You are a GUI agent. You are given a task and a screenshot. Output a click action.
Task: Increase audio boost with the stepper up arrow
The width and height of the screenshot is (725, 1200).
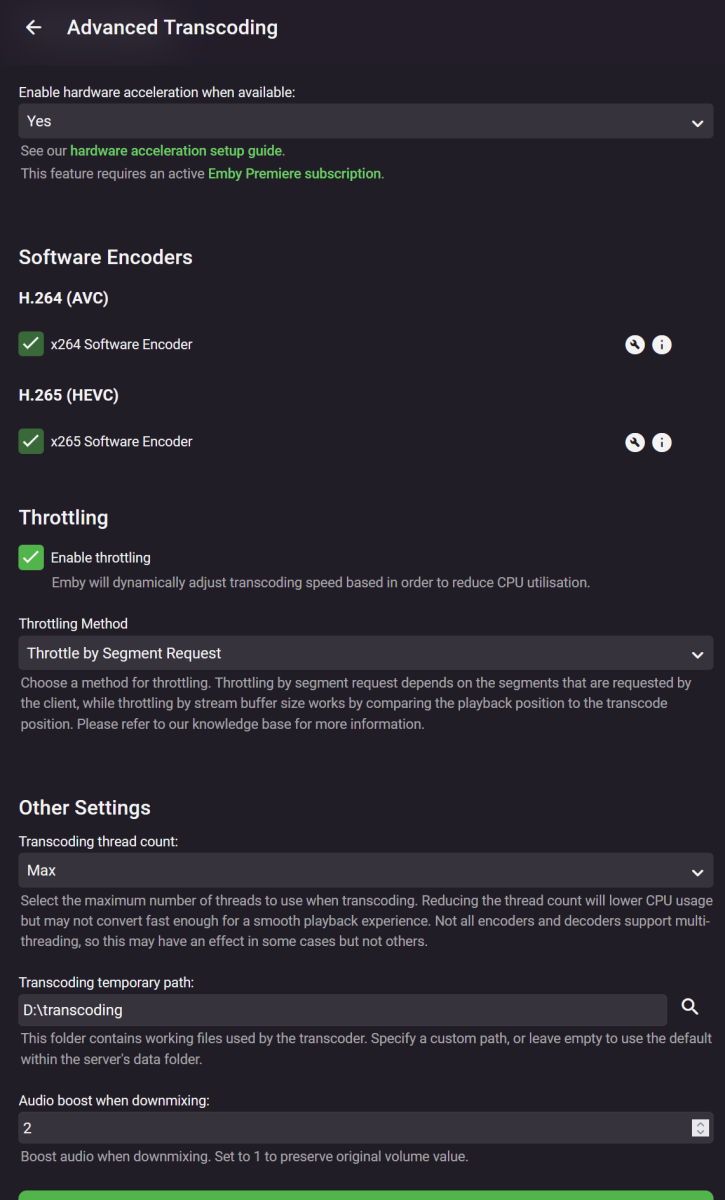(698, 1124)
